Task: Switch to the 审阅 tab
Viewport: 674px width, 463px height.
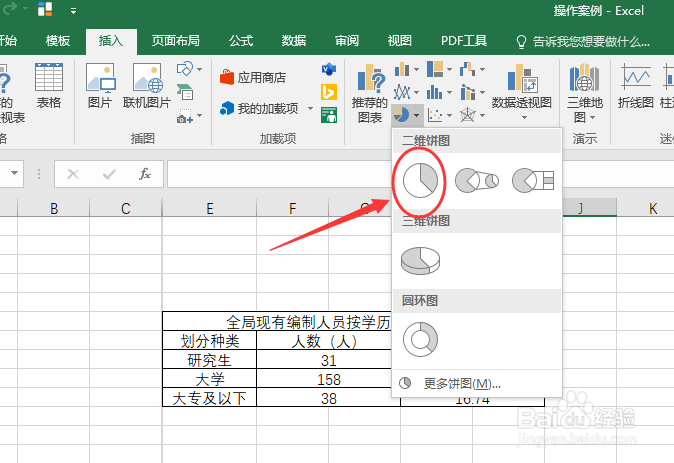Action: (346, 41)
